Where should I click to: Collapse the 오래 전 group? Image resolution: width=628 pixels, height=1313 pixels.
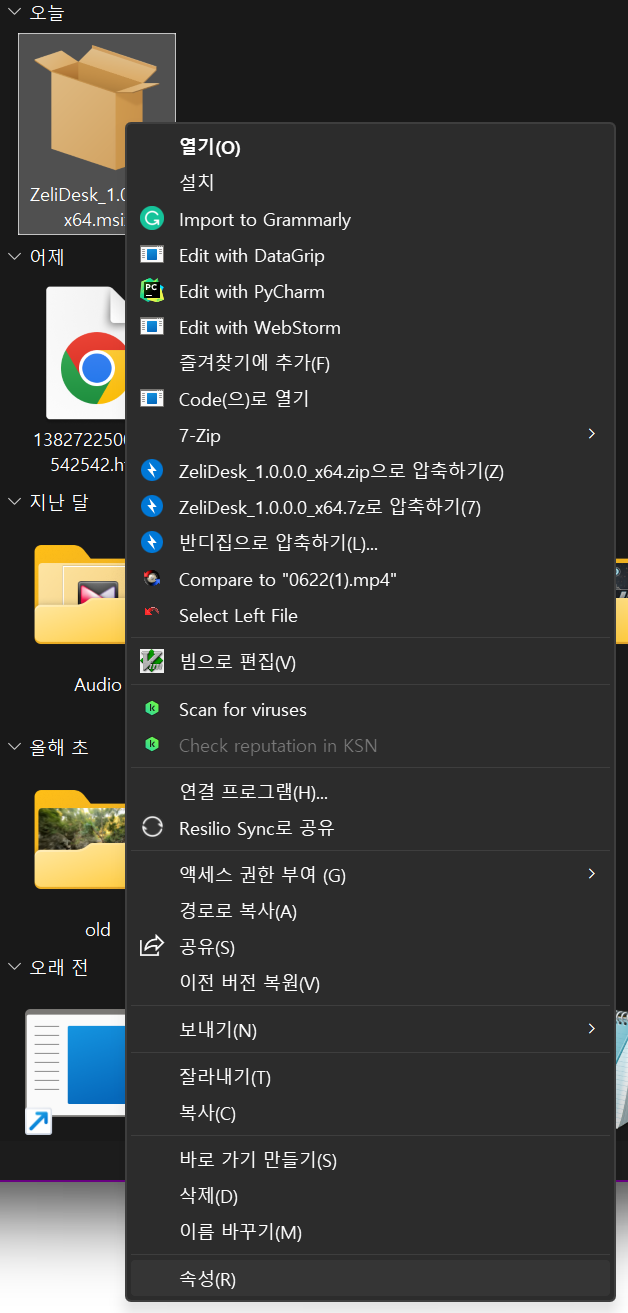(x=14, y=966)
